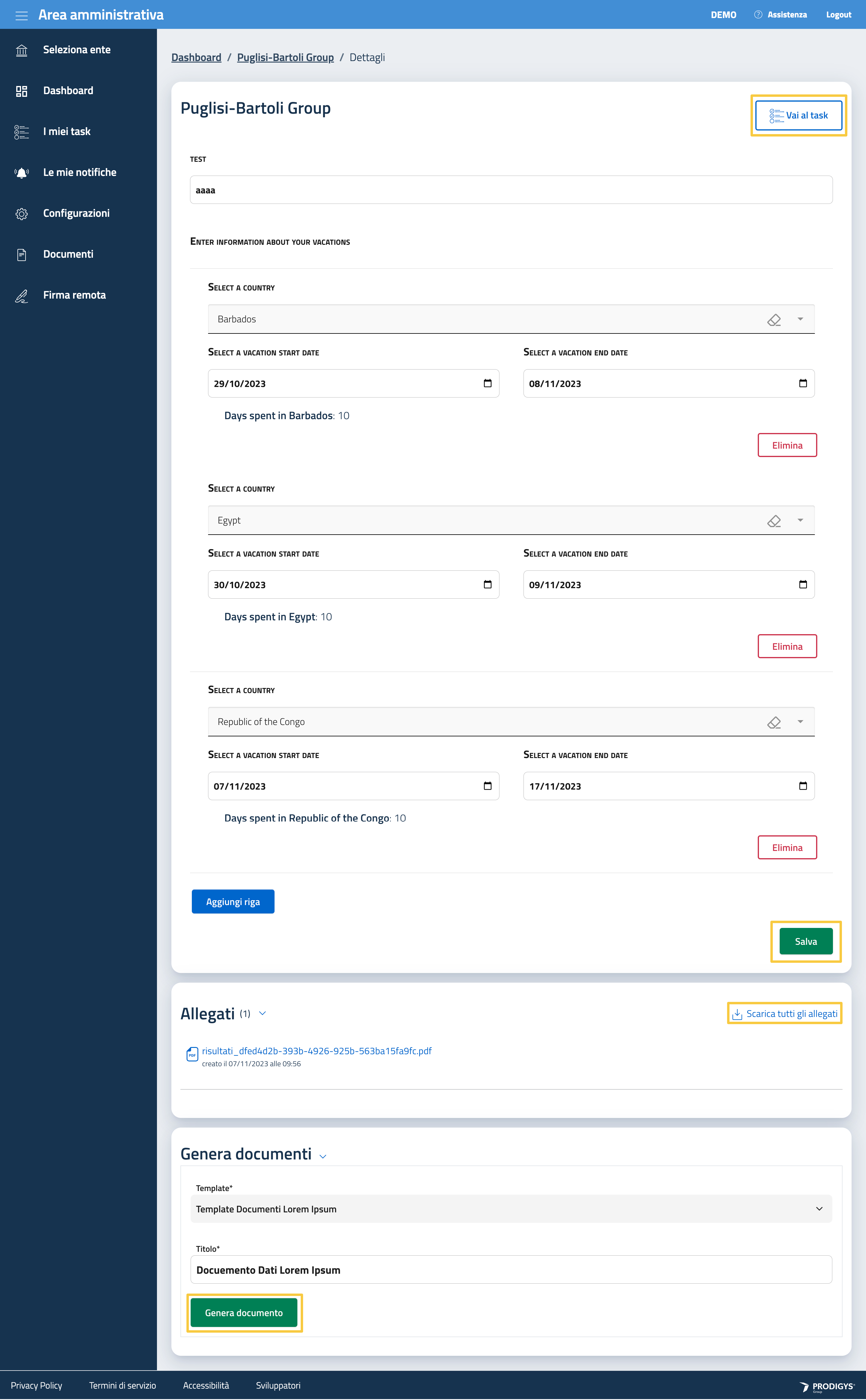This screenshot has width=866, height=1400.
Task: Open I miei task in sidebar
Action: [66, 132]
